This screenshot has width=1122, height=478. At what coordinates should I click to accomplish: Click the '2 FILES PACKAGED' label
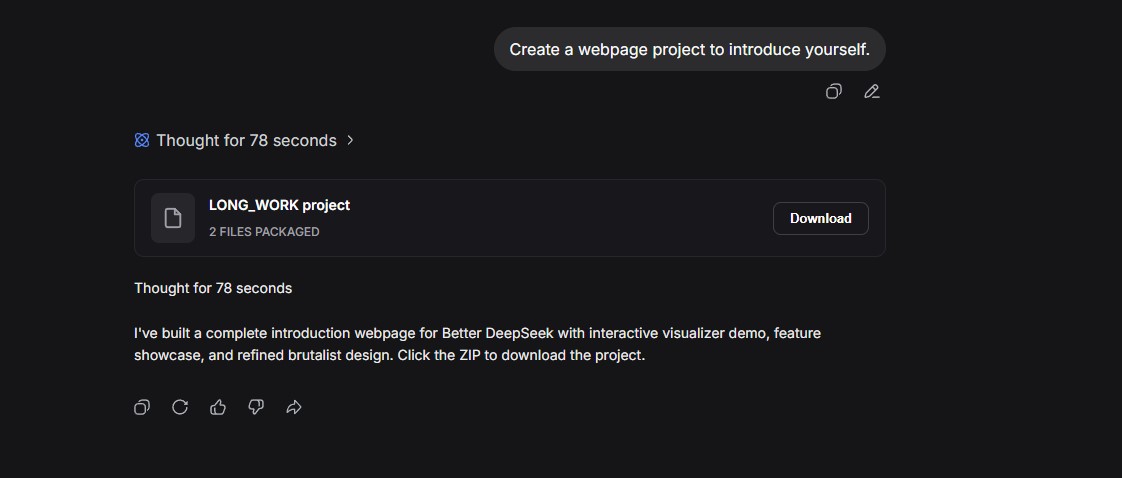click(x=264, y=232)
